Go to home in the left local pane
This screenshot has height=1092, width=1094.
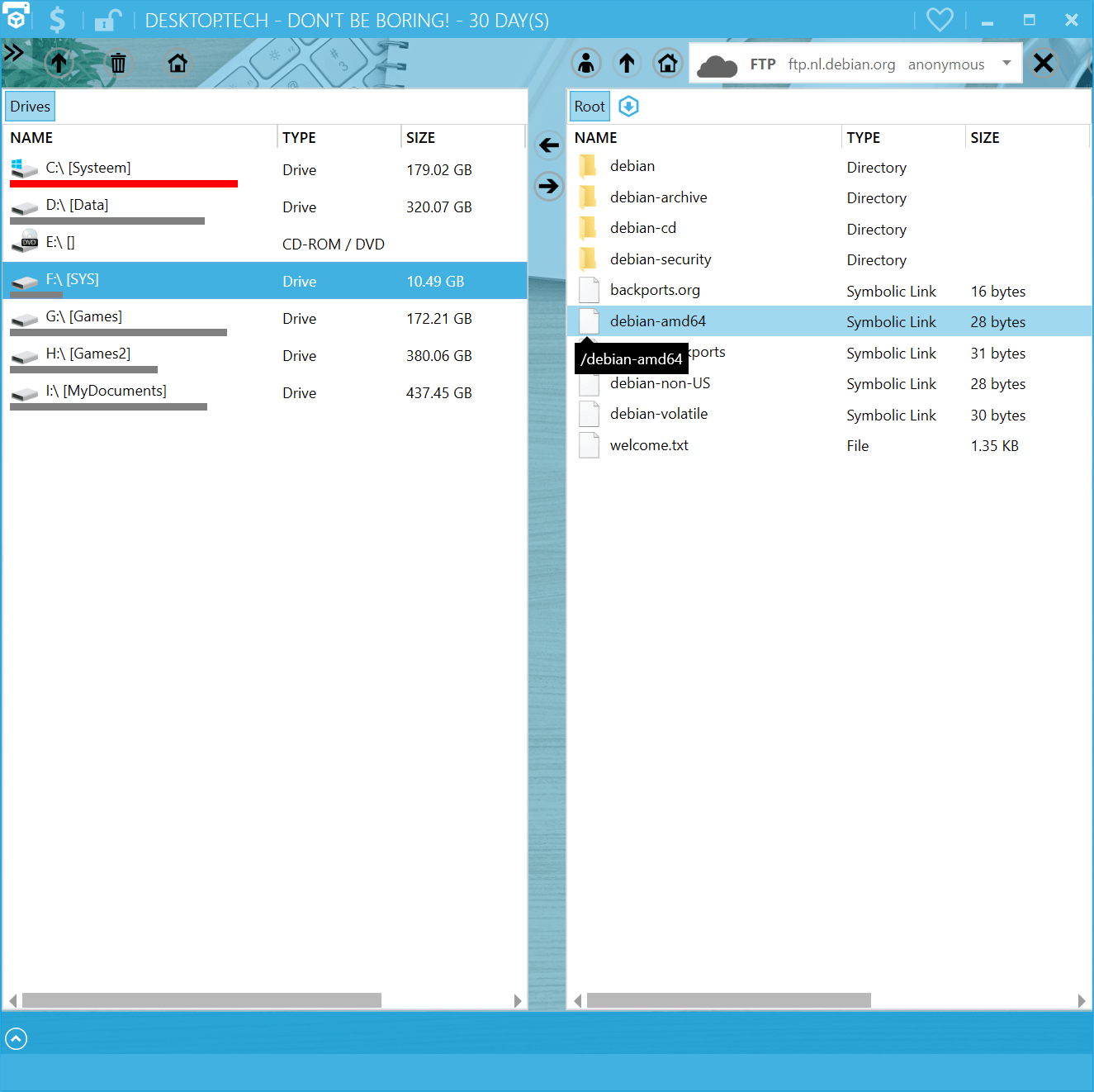click(178, 63)
